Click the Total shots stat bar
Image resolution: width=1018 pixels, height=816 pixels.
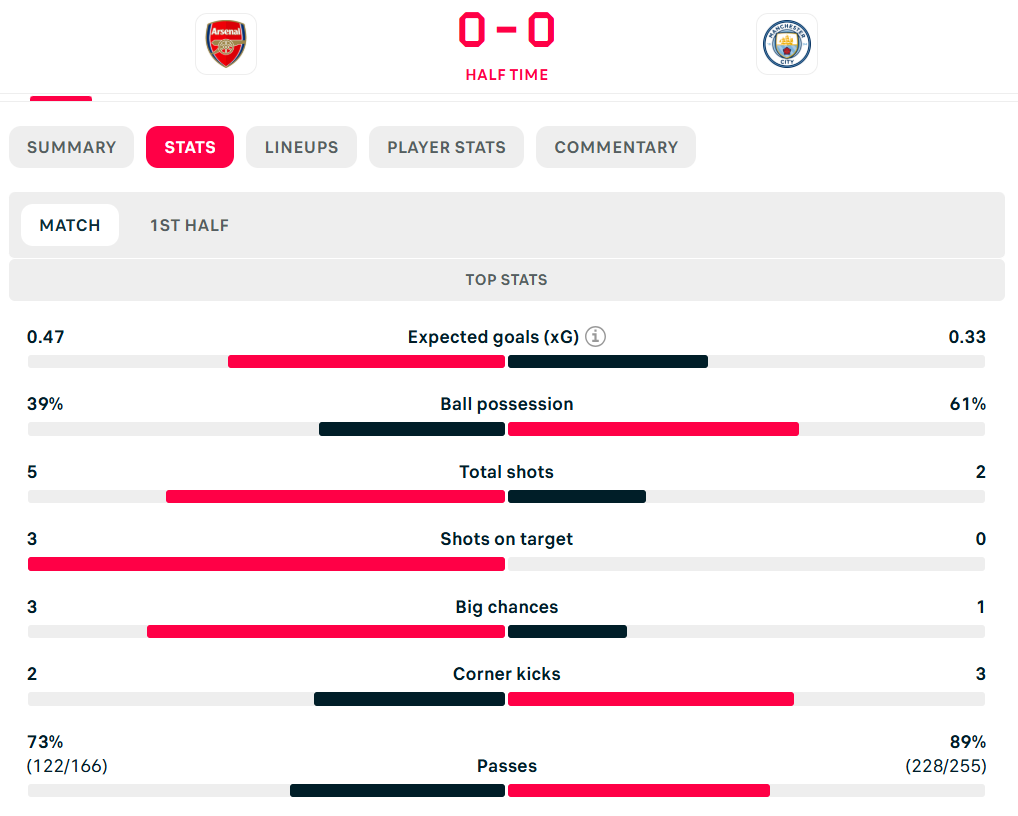pos(506,496)
